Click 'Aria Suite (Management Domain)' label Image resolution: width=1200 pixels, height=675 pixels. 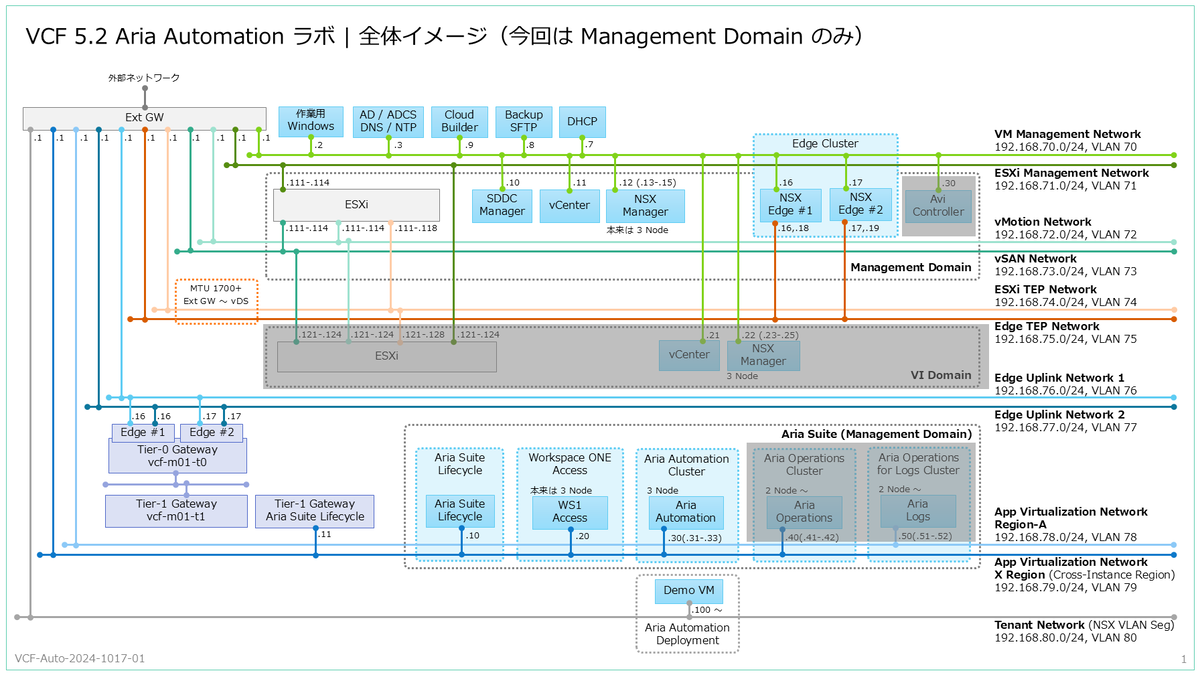876,434
